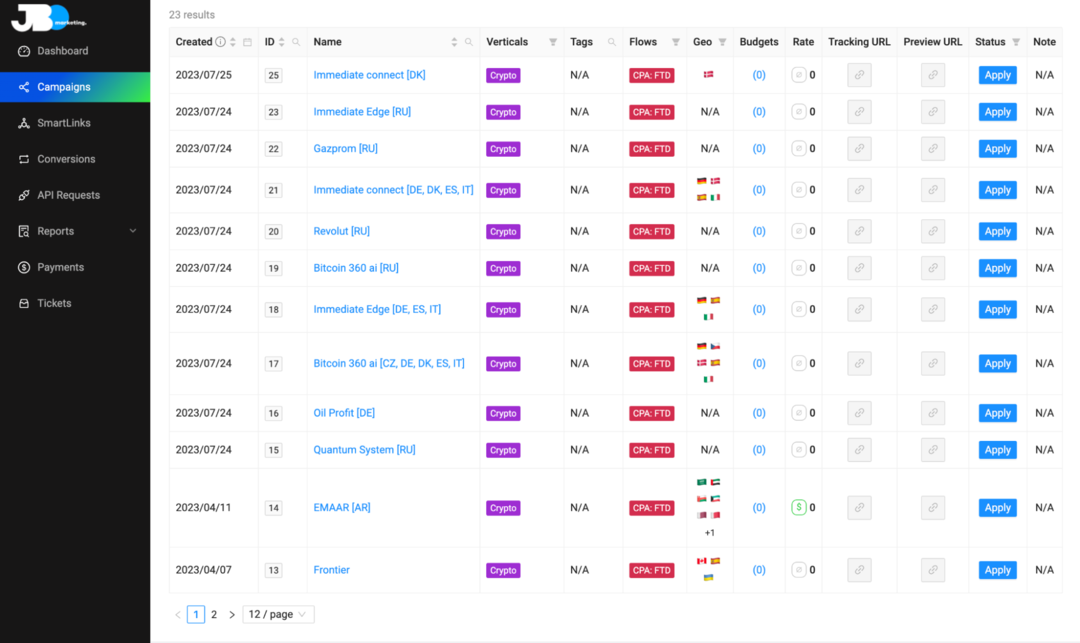Click the Tracking URL column header

tap(859, 42)
